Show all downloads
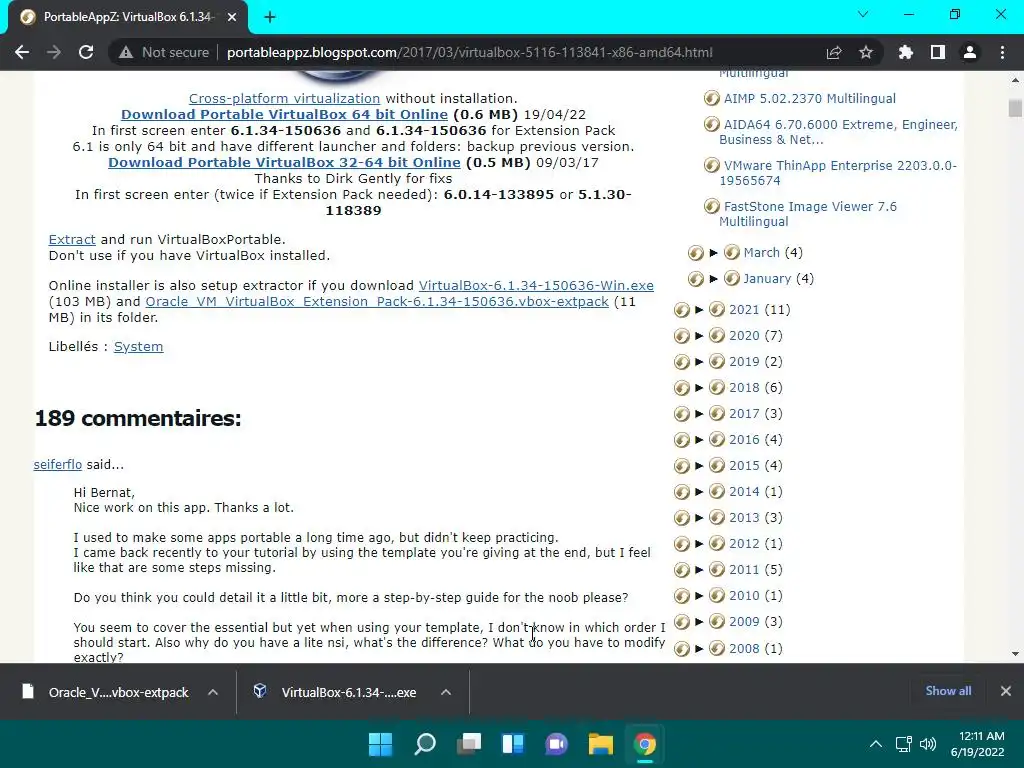 948,691
